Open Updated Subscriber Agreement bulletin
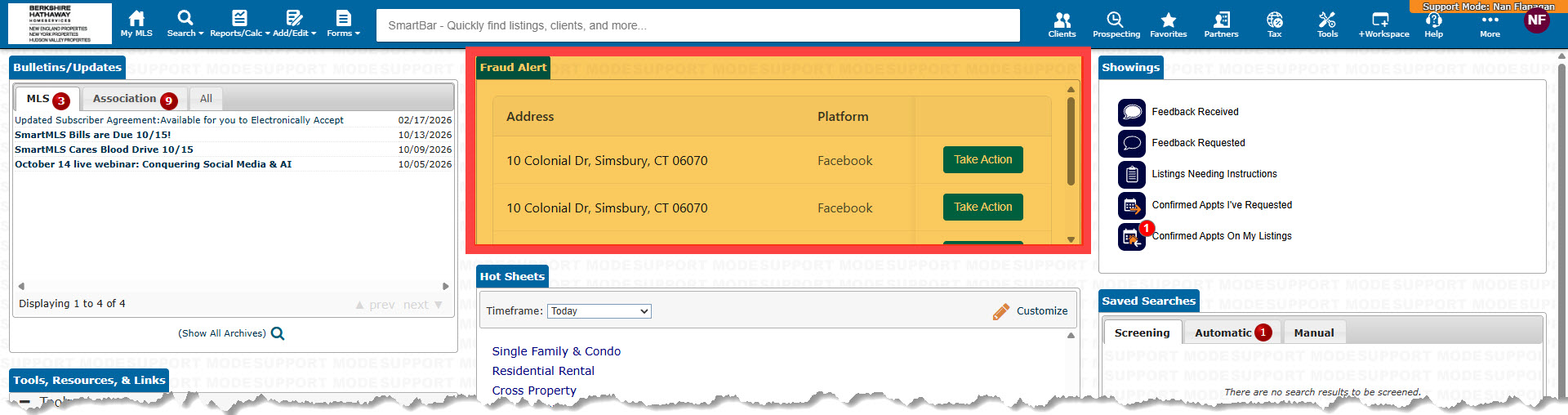1568x415 pixels. pos(179,120)
